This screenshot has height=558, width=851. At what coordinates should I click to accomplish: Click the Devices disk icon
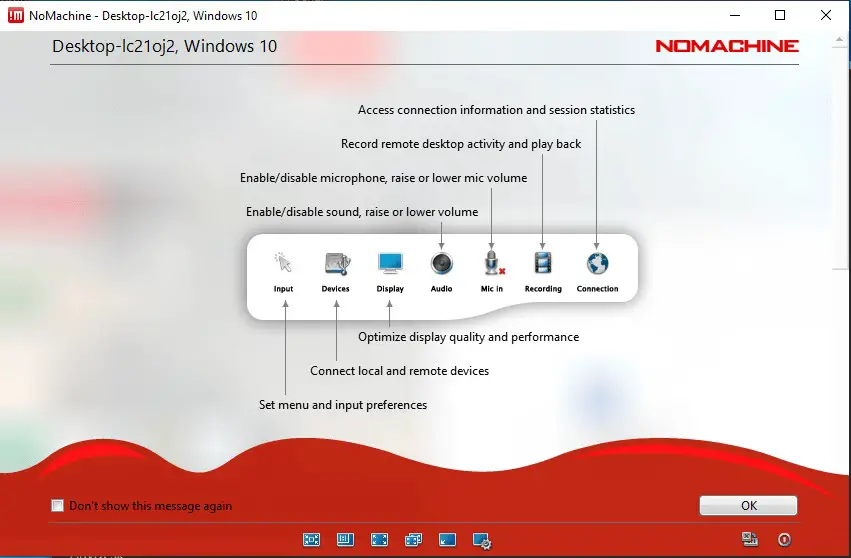pos(337,264)
